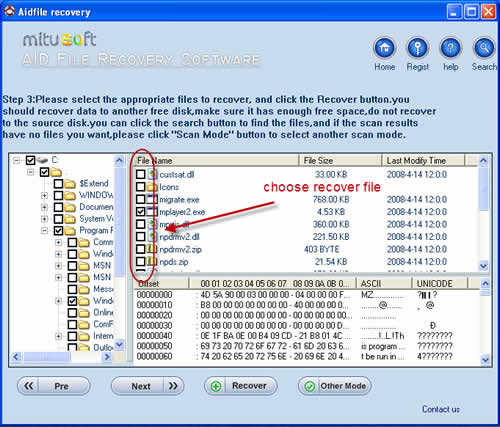
Task: Sort by File Size column header
Action: pos(340,160)
